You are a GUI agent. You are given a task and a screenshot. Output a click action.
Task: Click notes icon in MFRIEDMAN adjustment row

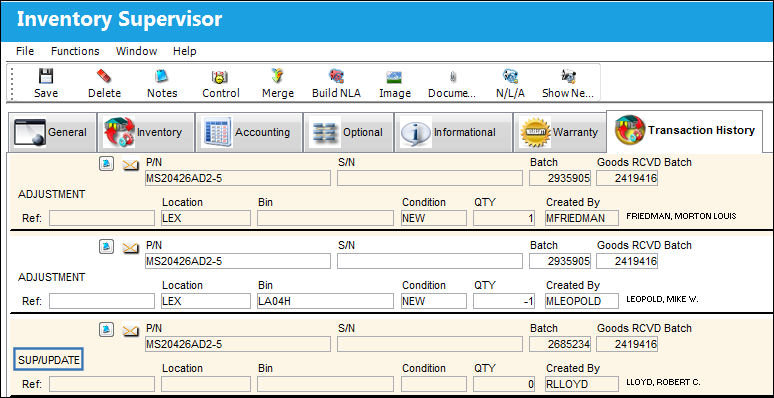106,163
